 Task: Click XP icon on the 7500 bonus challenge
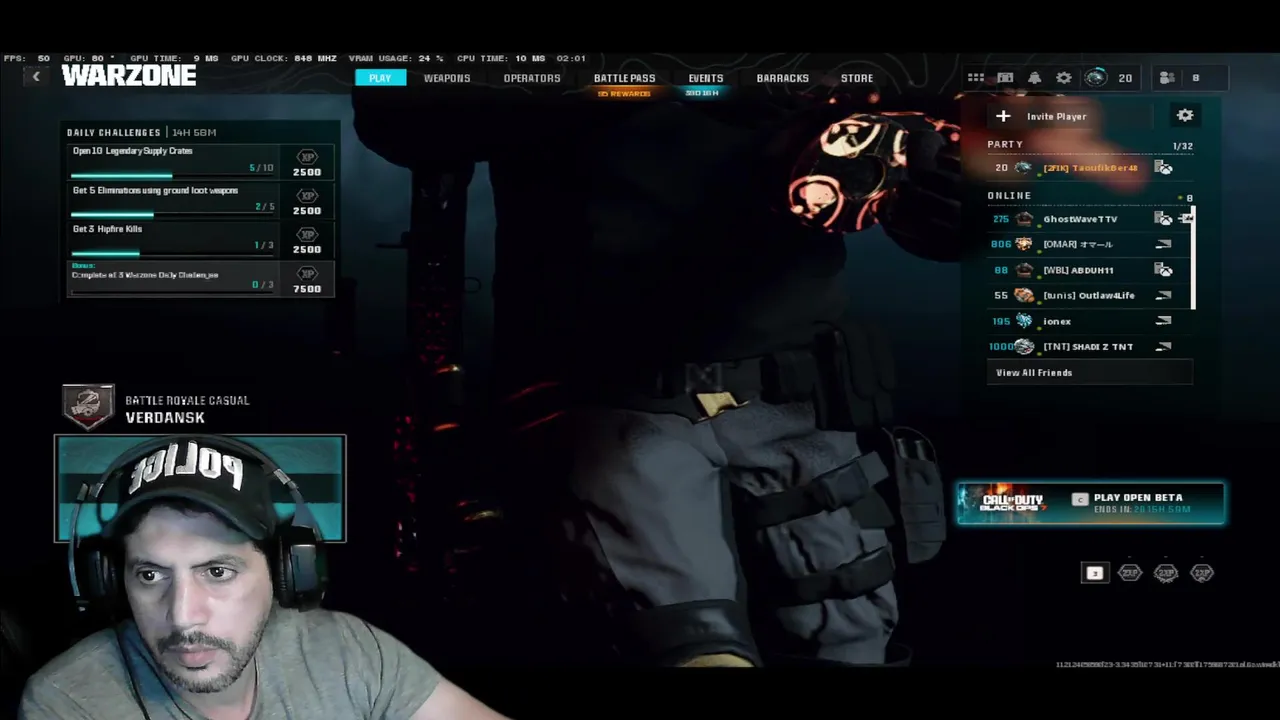(307, 274)
